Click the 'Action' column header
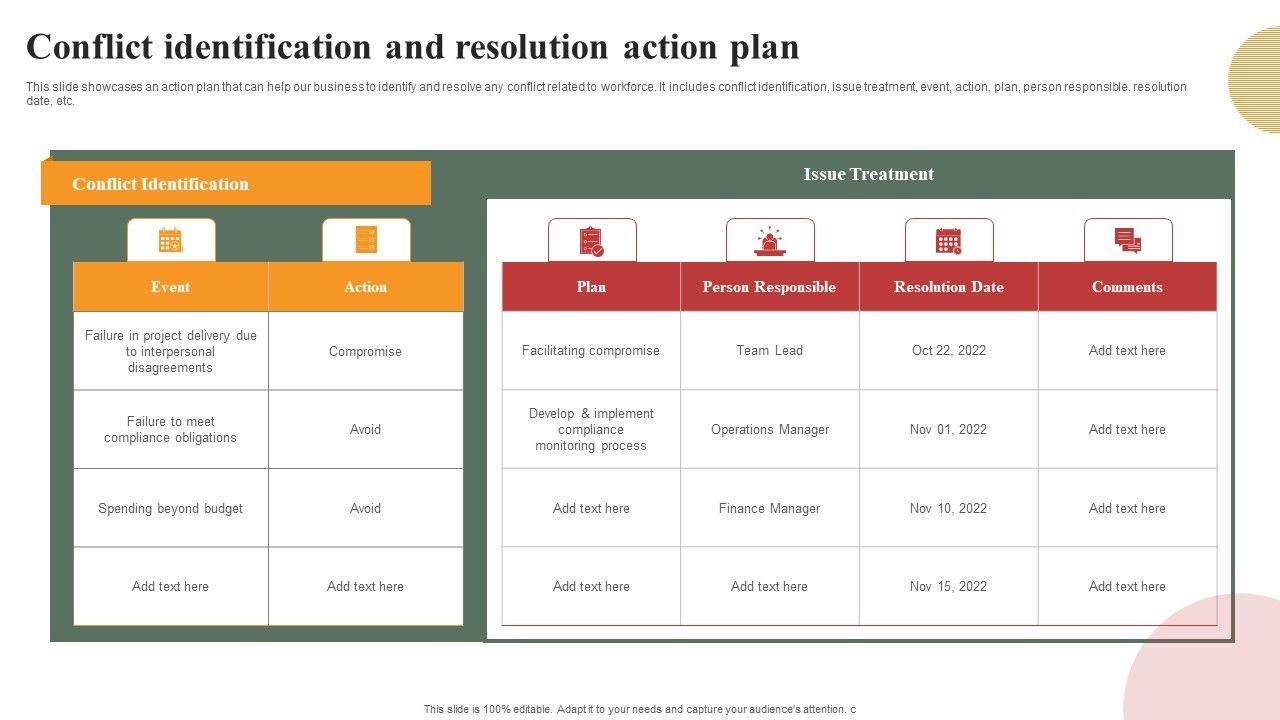1280x720 pixels. point(366,287)
